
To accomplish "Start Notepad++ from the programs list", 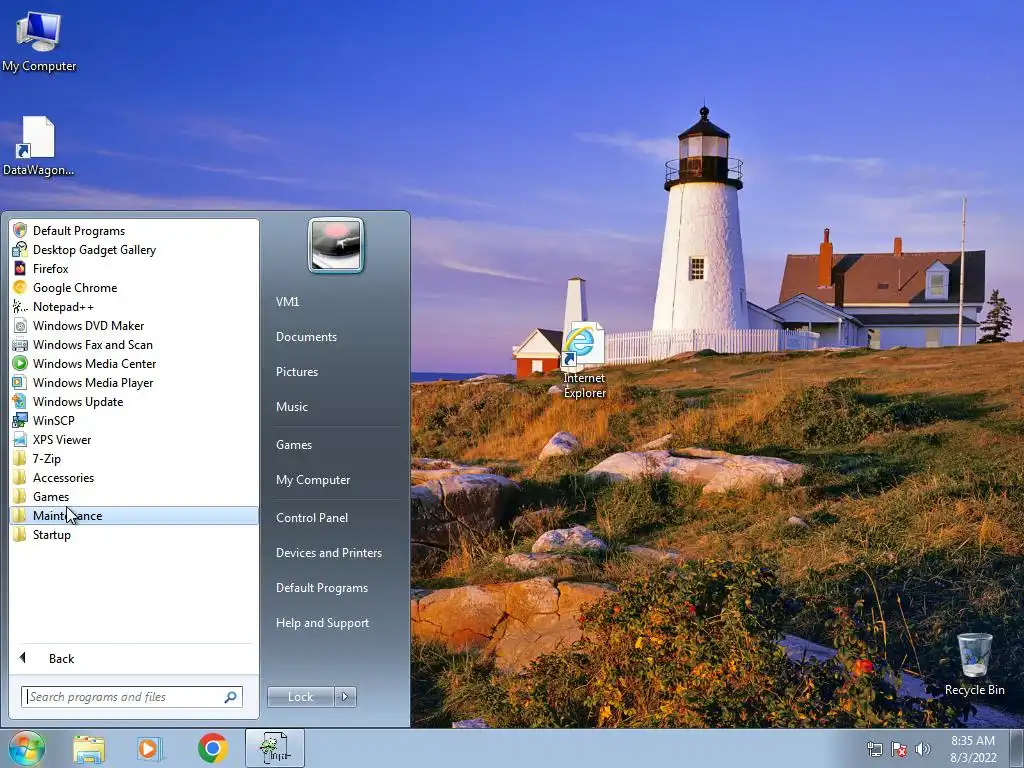I will (x=134, y=306).
